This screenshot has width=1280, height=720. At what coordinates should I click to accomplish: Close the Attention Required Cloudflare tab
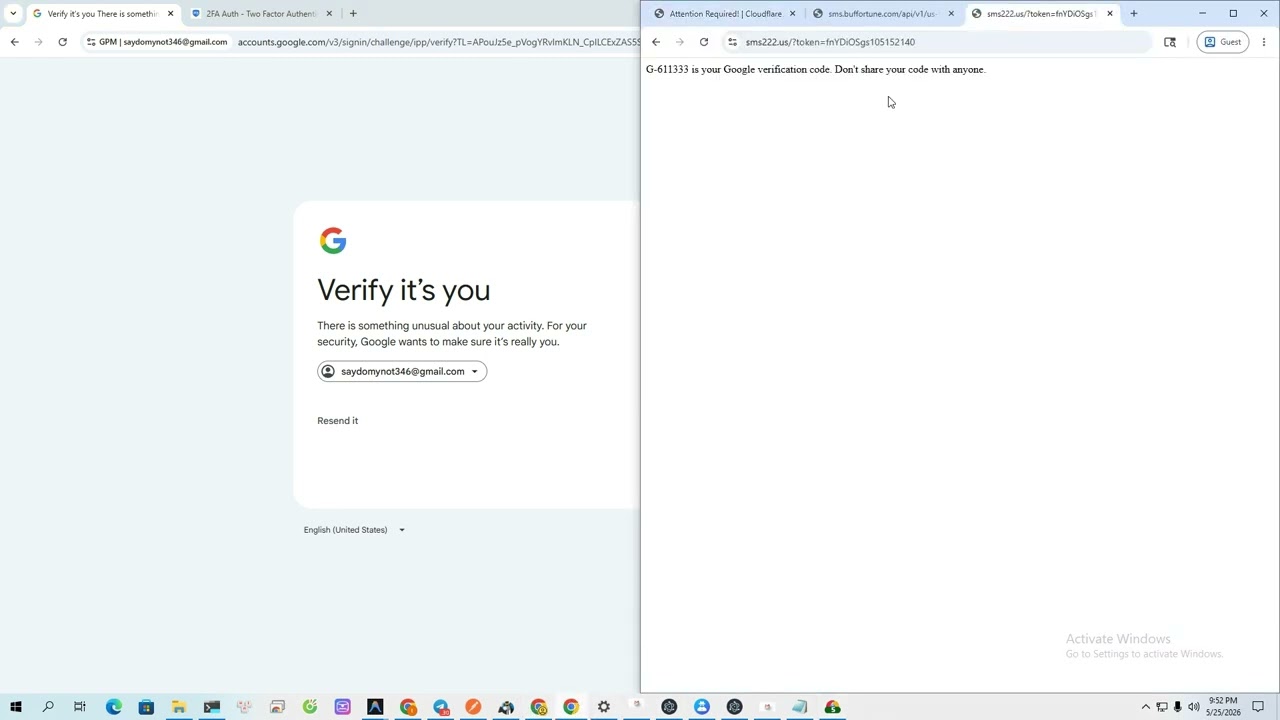coord(792,14)
